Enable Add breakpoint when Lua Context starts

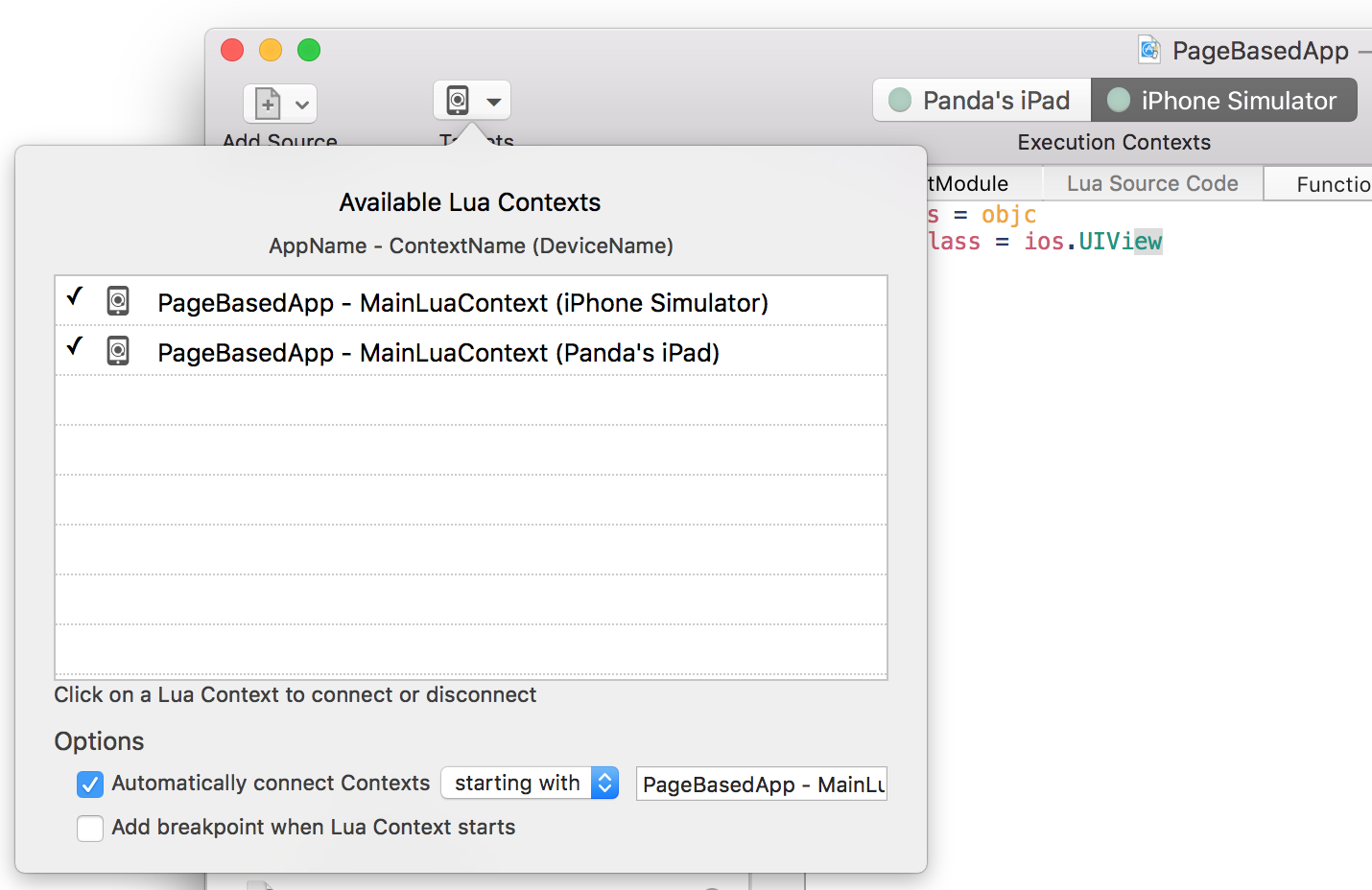pos(90,829)
